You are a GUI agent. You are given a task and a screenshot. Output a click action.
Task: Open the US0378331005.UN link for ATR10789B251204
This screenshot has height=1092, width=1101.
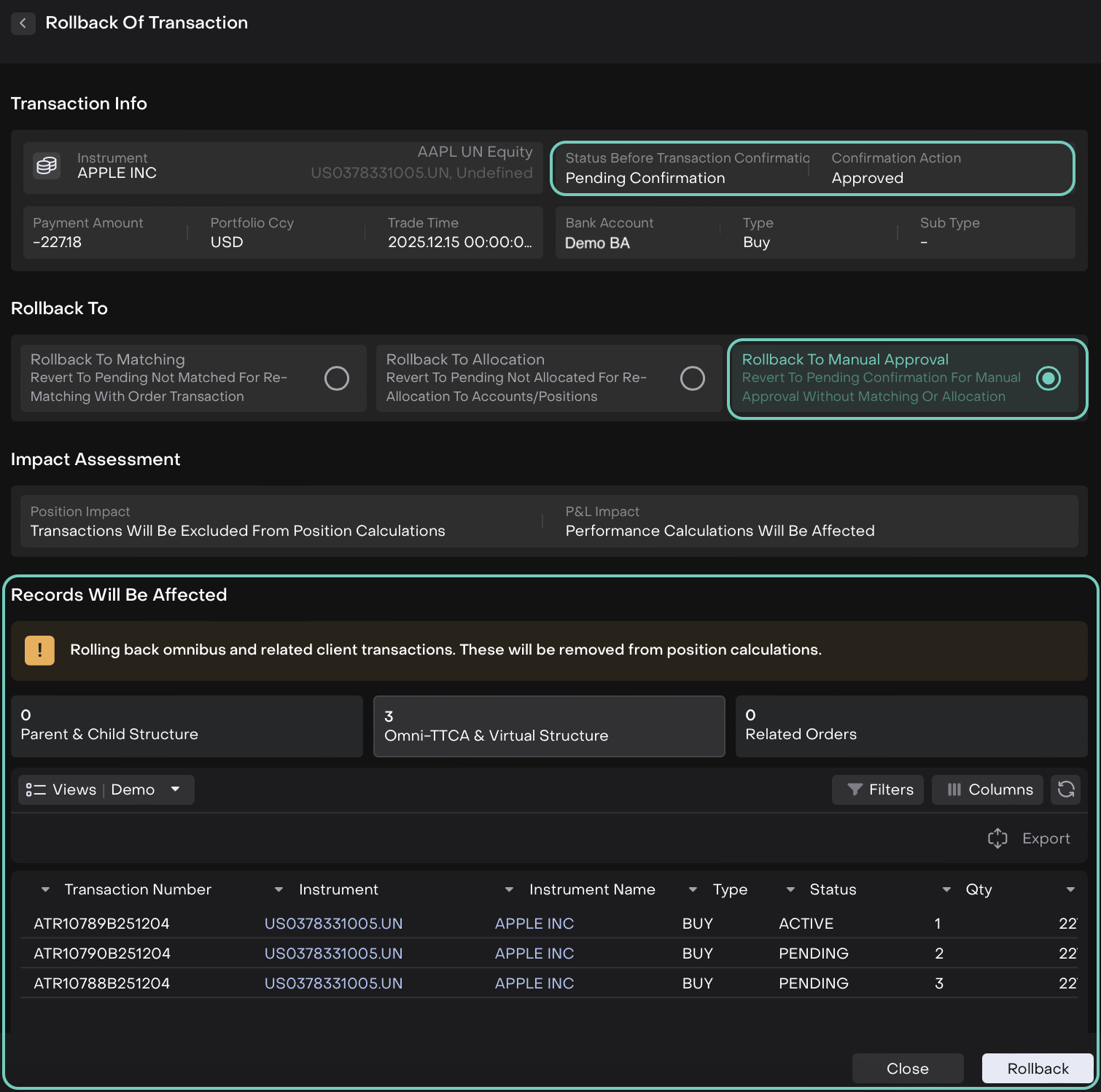[x=333, y=924]
